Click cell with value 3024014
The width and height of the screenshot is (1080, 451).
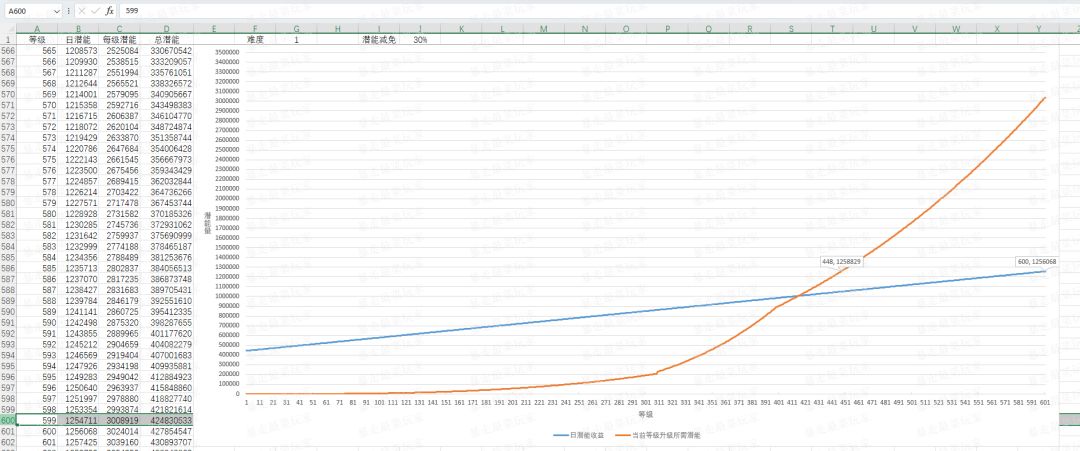(x=119, y=431)
